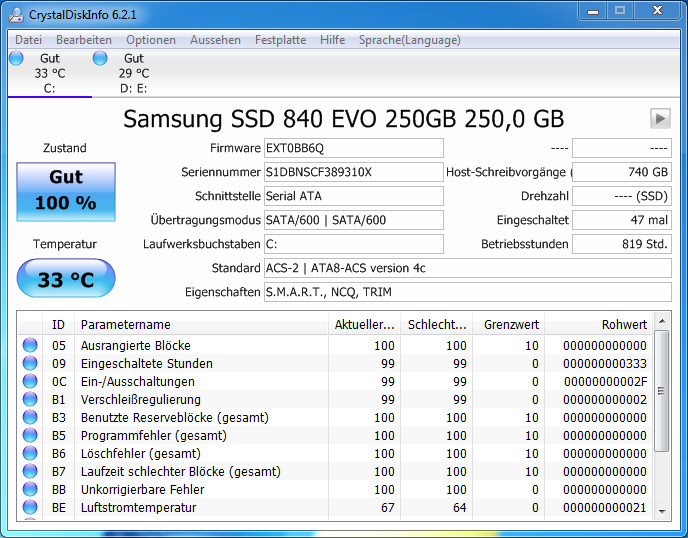Select the Verschleißregulierung parameter text

pos(140,400)
